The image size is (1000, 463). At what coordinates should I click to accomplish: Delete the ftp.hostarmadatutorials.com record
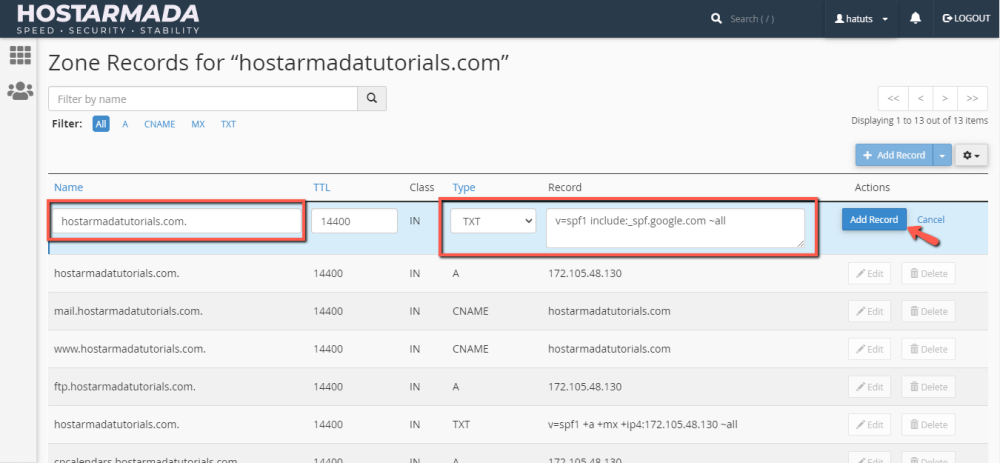pos(929,386)
